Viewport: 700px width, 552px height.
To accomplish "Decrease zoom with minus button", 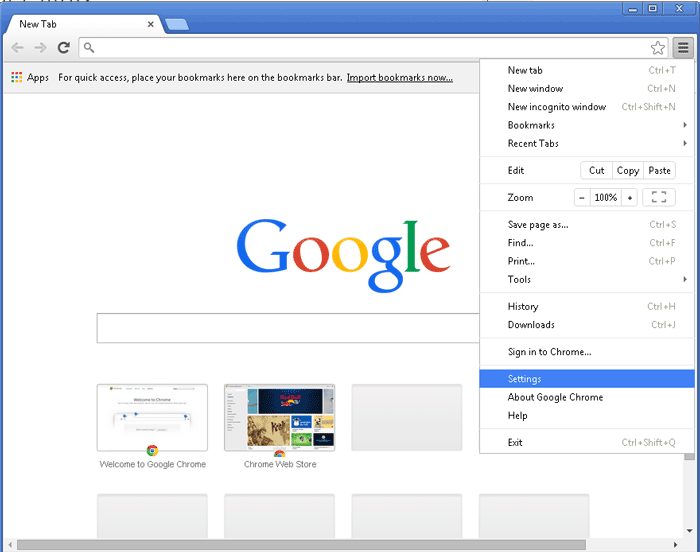I will [x=582, y=197].
